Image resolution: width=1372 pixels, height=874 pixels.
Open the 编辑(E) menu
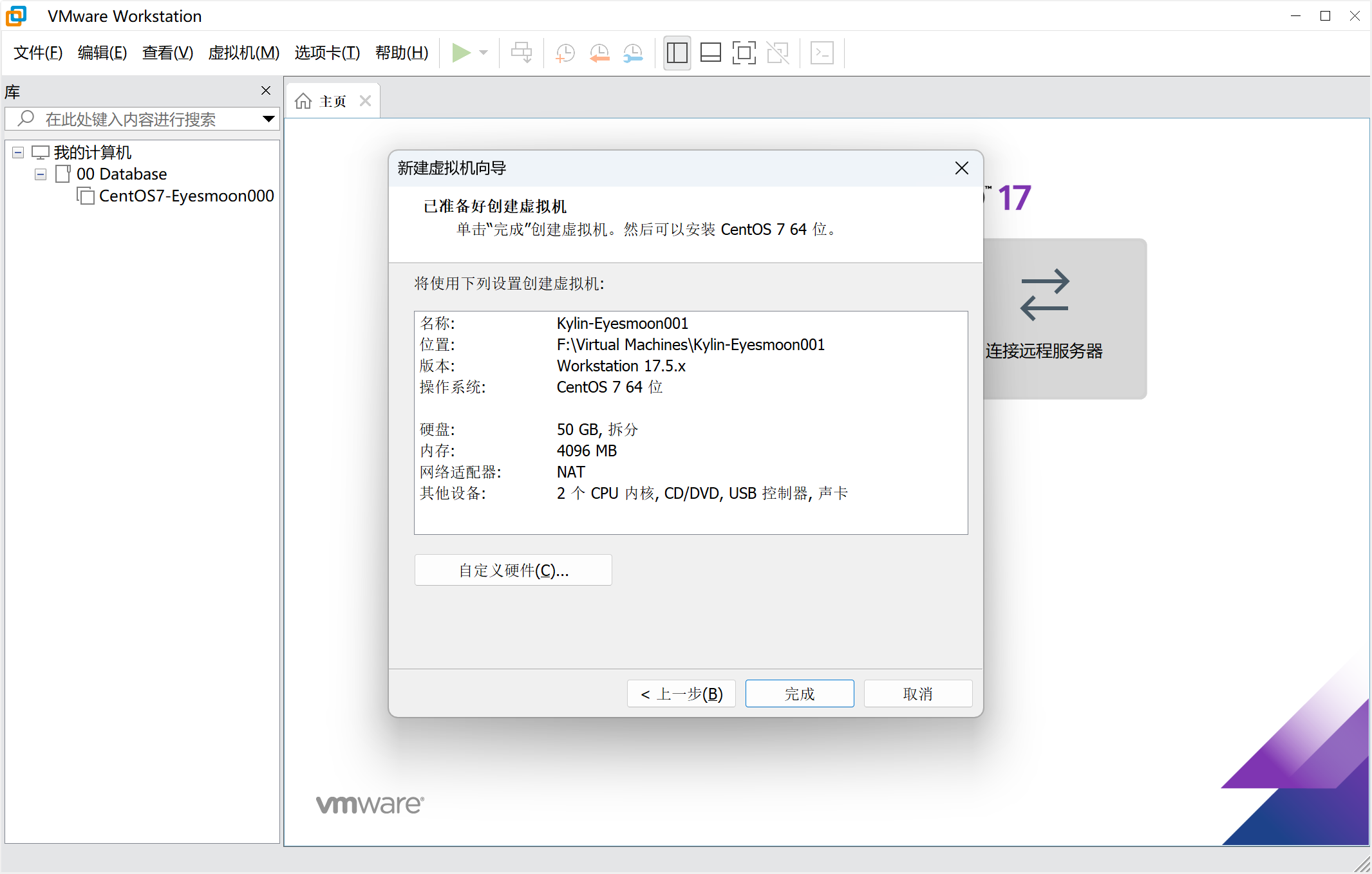[102, 53]
